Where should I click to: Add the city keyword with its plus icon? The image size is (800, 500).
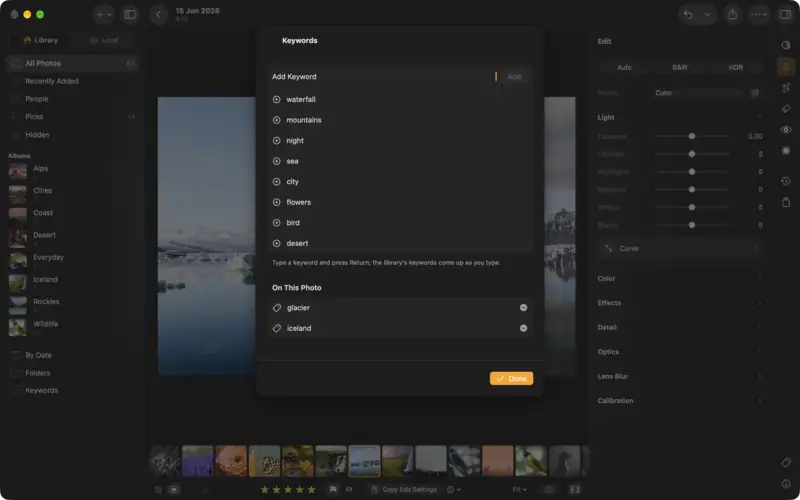click(x=277, y=182)
